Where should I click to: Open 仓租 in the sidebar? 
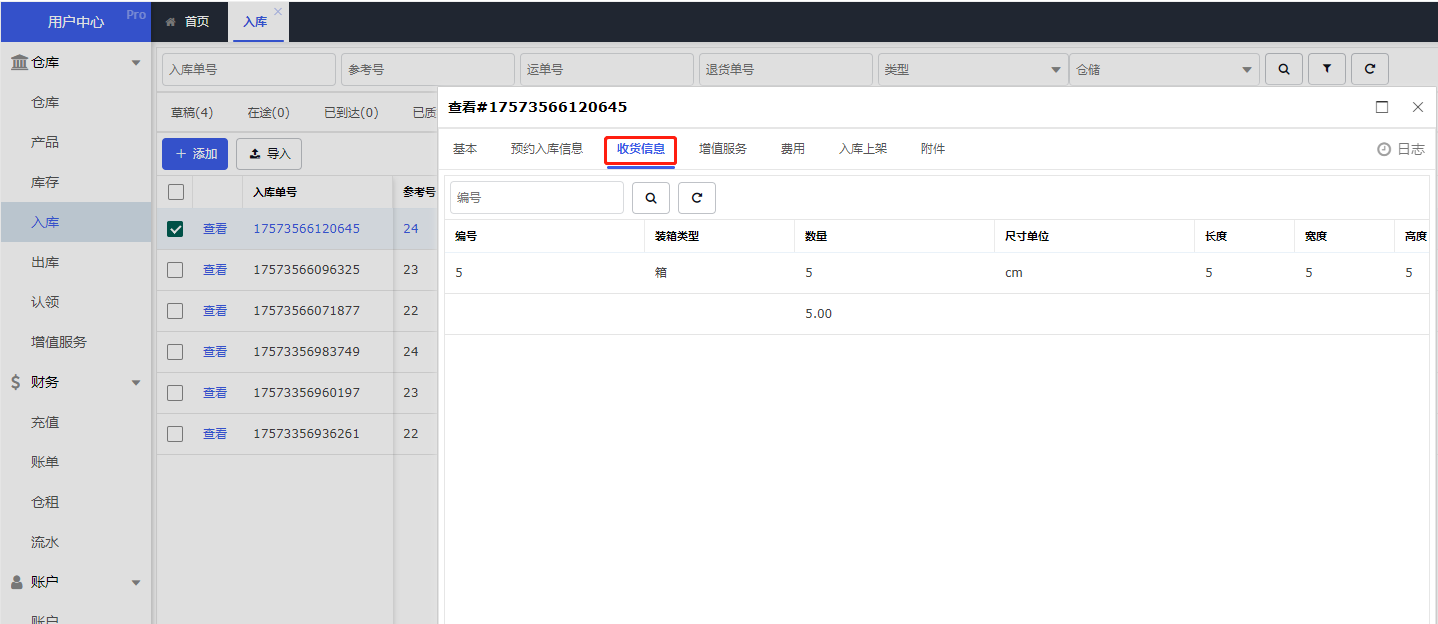coord(75,502)
